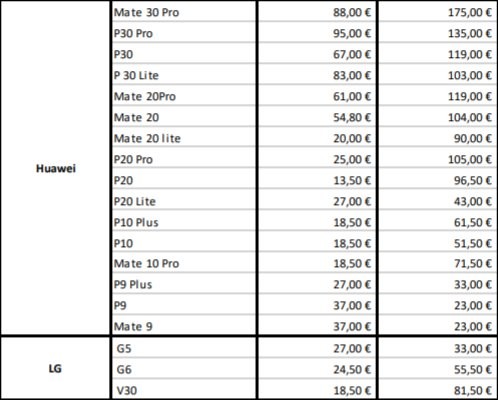
Task: Select the LG V30 model cell
Action: pos(184,390)
